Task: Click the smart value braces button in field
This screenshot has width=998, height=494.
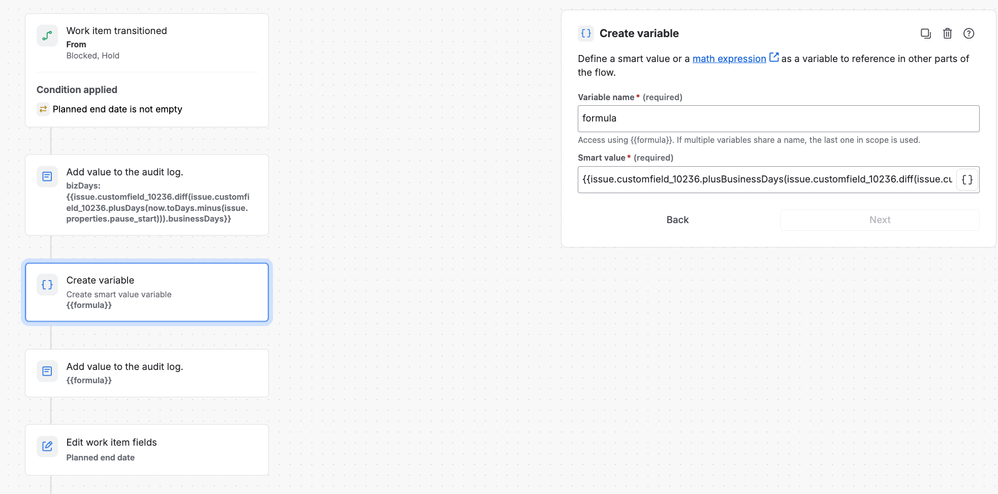Action: [966, 180]
